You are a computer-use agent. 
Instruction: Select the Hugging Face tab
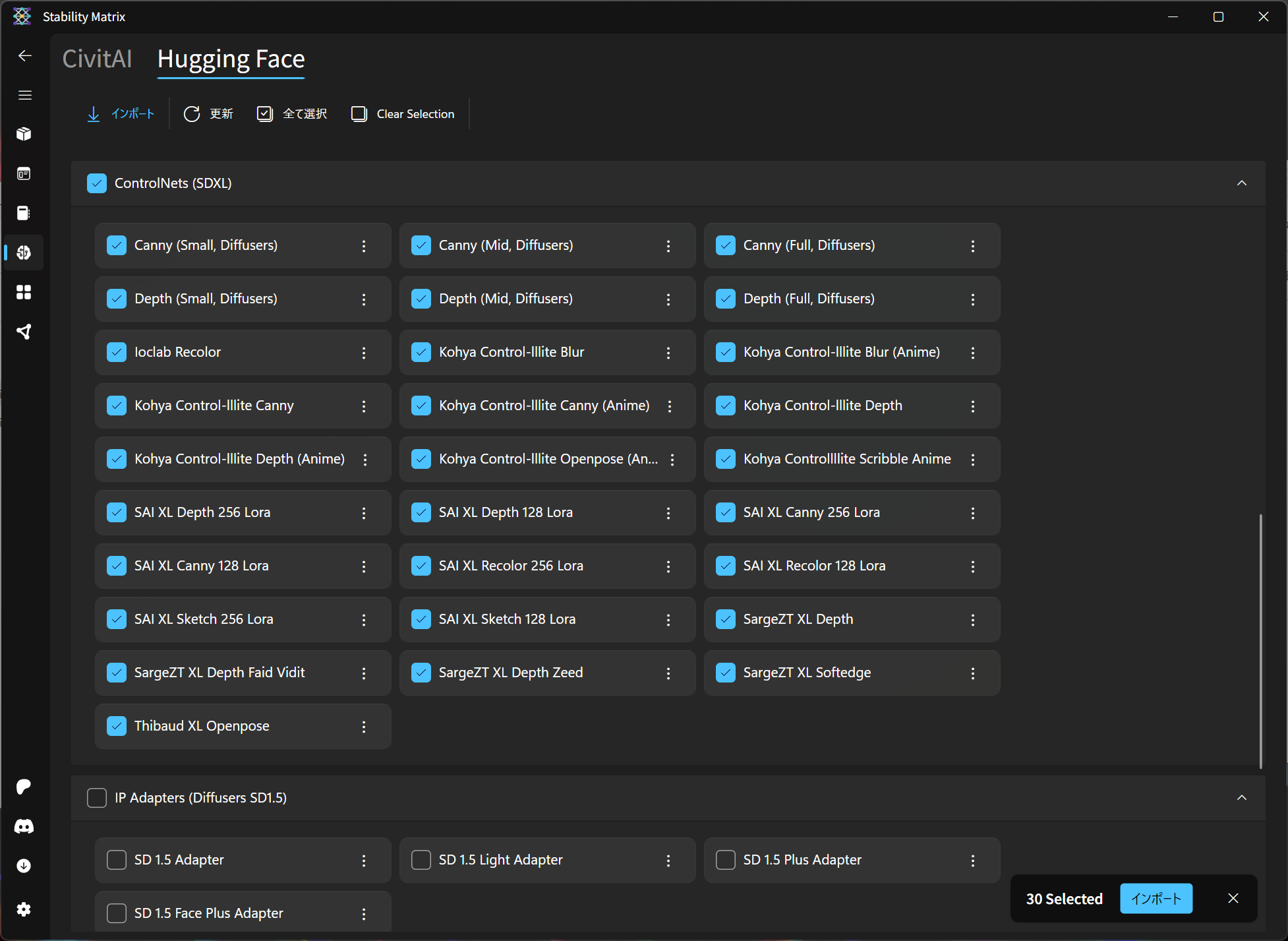tap(231, 59)
